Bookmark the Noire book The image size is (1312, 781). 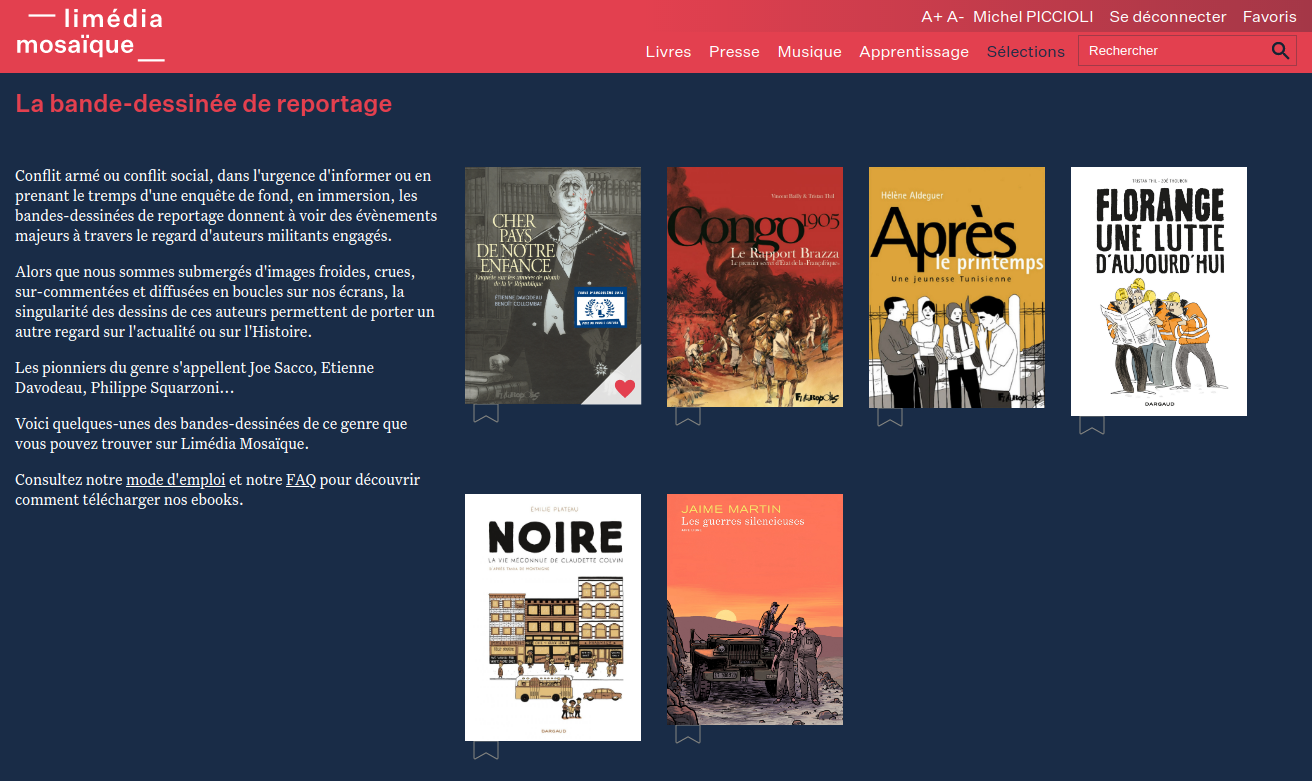point(486,750)
